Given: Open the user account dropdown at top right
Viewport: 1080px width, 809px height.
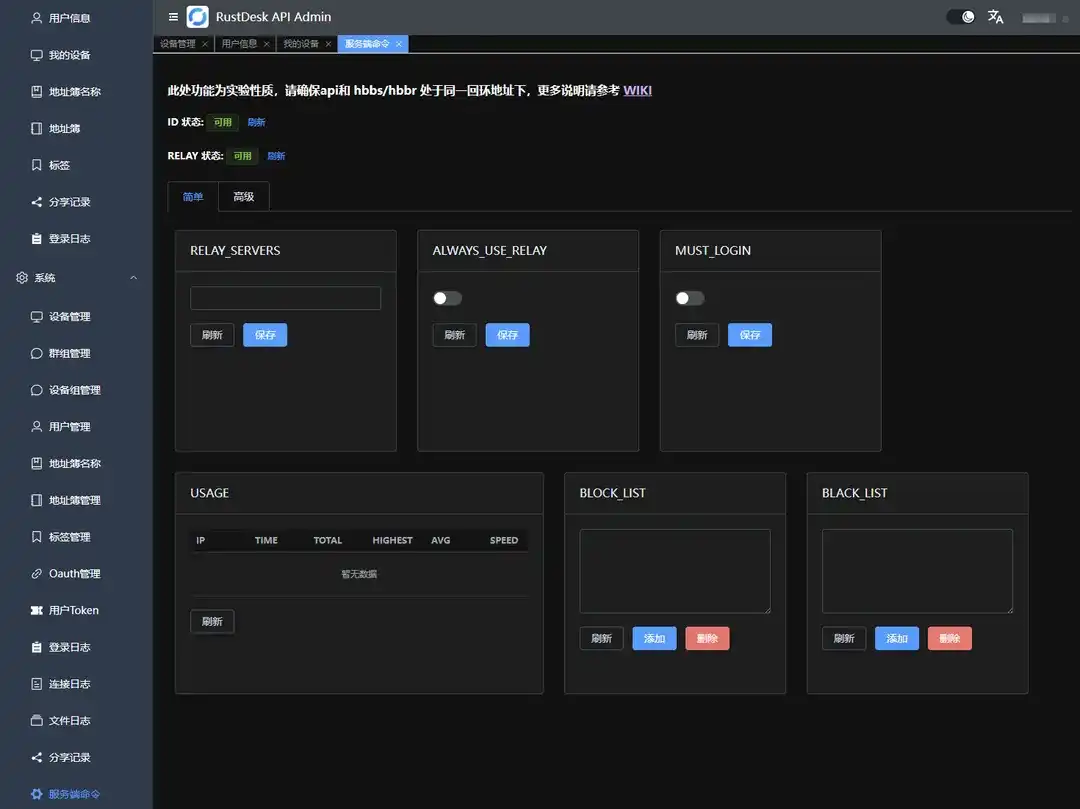Looking at the screenshot, I should pyautogui.click(x=1046, y=18).
